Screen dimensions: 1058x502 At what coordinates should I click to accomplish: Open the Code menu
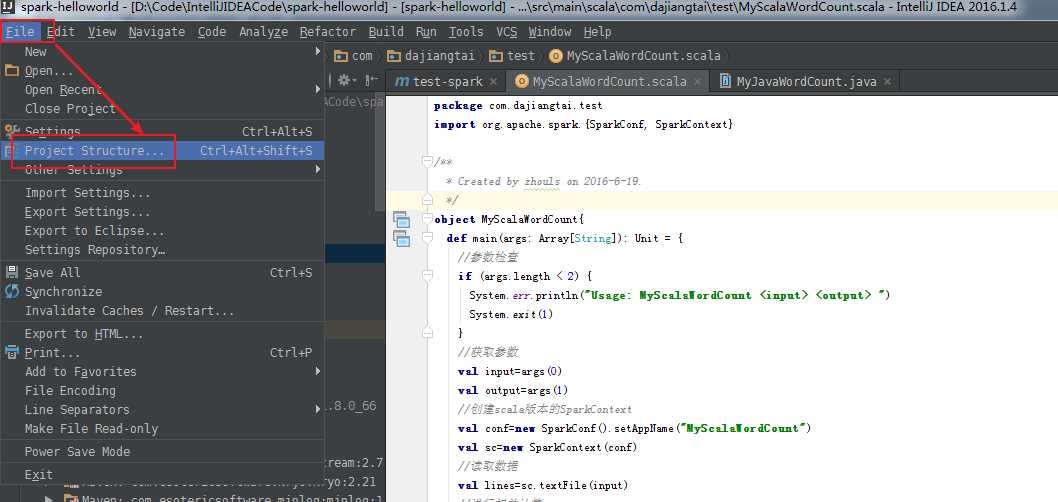pyautogui.click(x=212, y=32)
